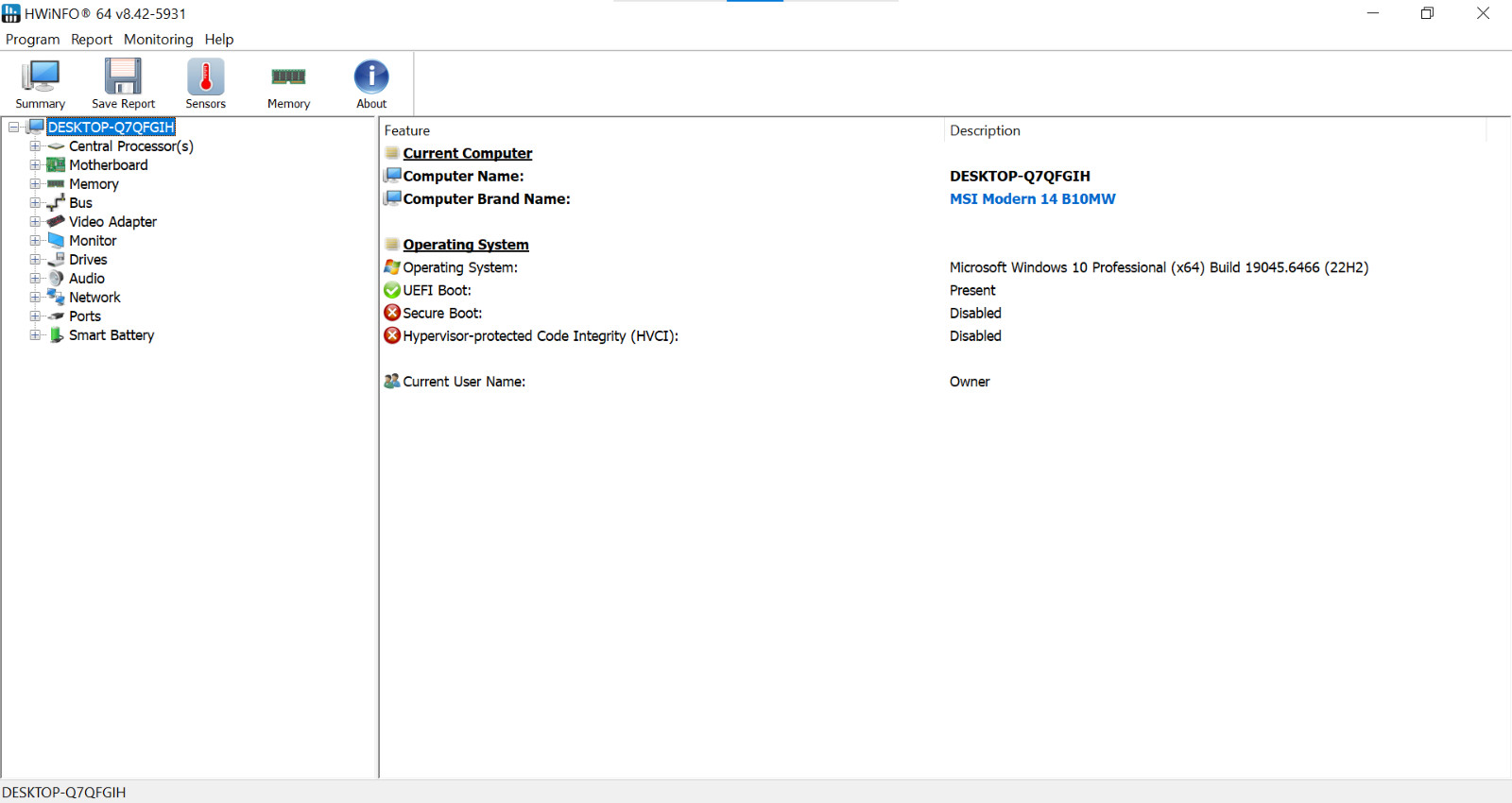
Task: Expand the Network node
Action: (x=35, y=298)
